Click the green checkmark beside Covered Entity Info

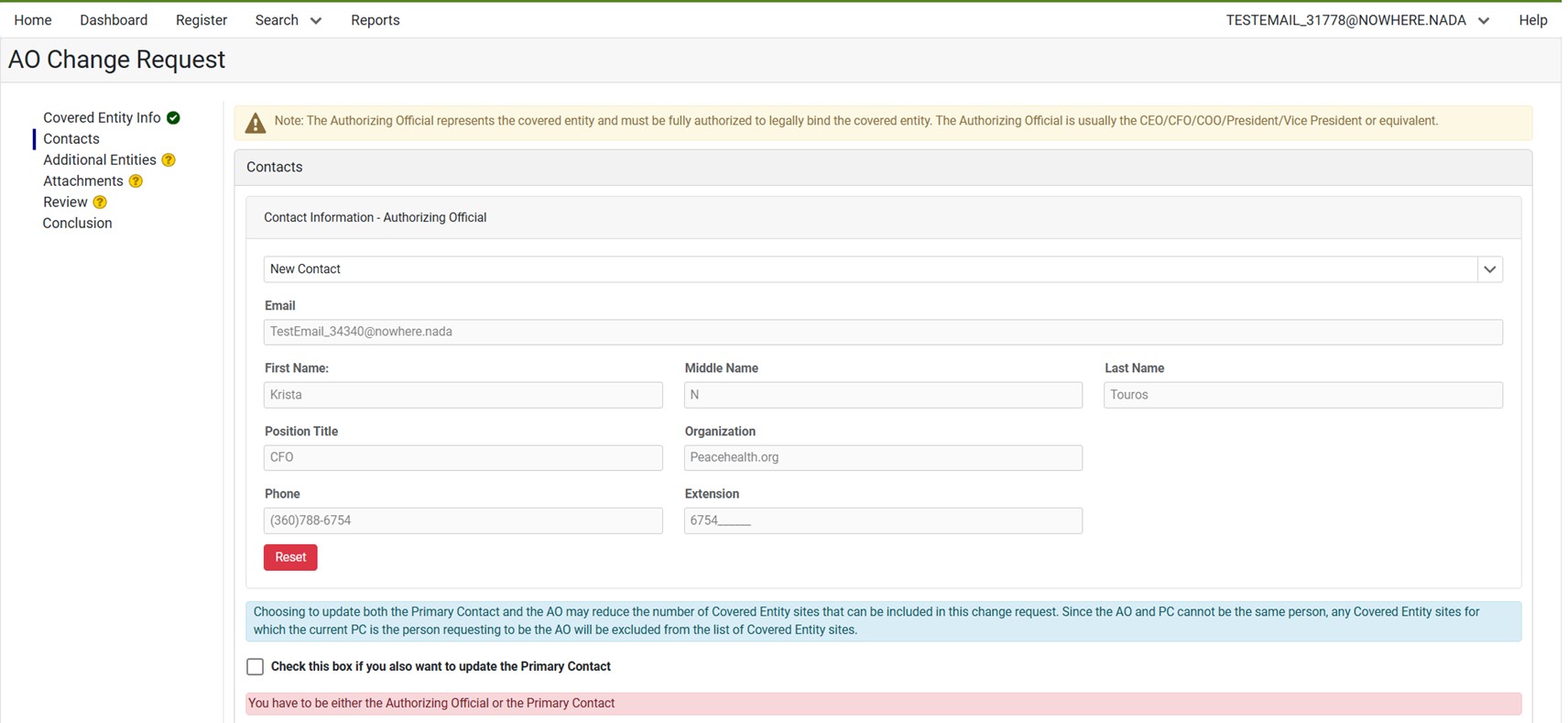173,118
